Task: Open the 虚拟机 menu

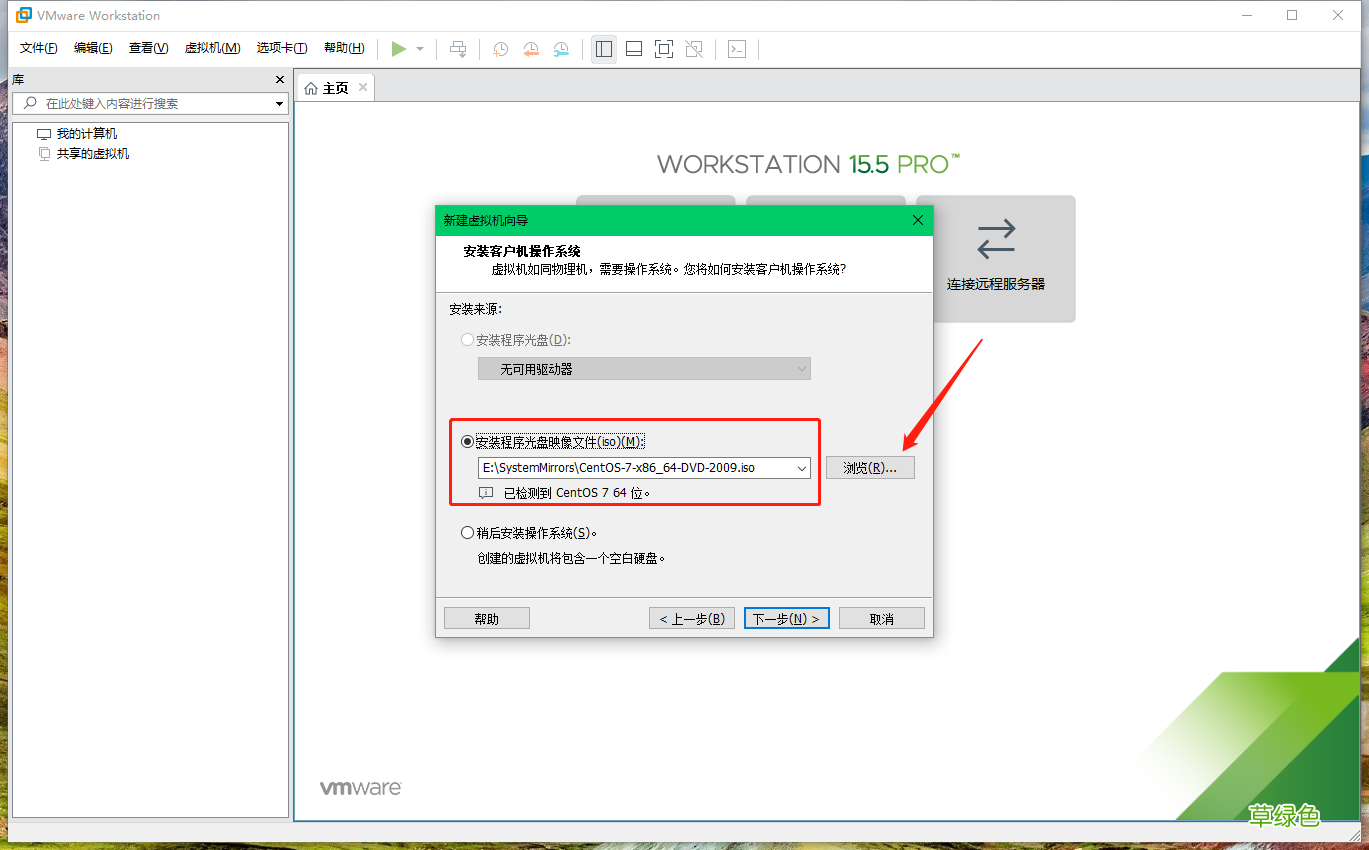Action: pyautogui.click(x=212, y=47)
